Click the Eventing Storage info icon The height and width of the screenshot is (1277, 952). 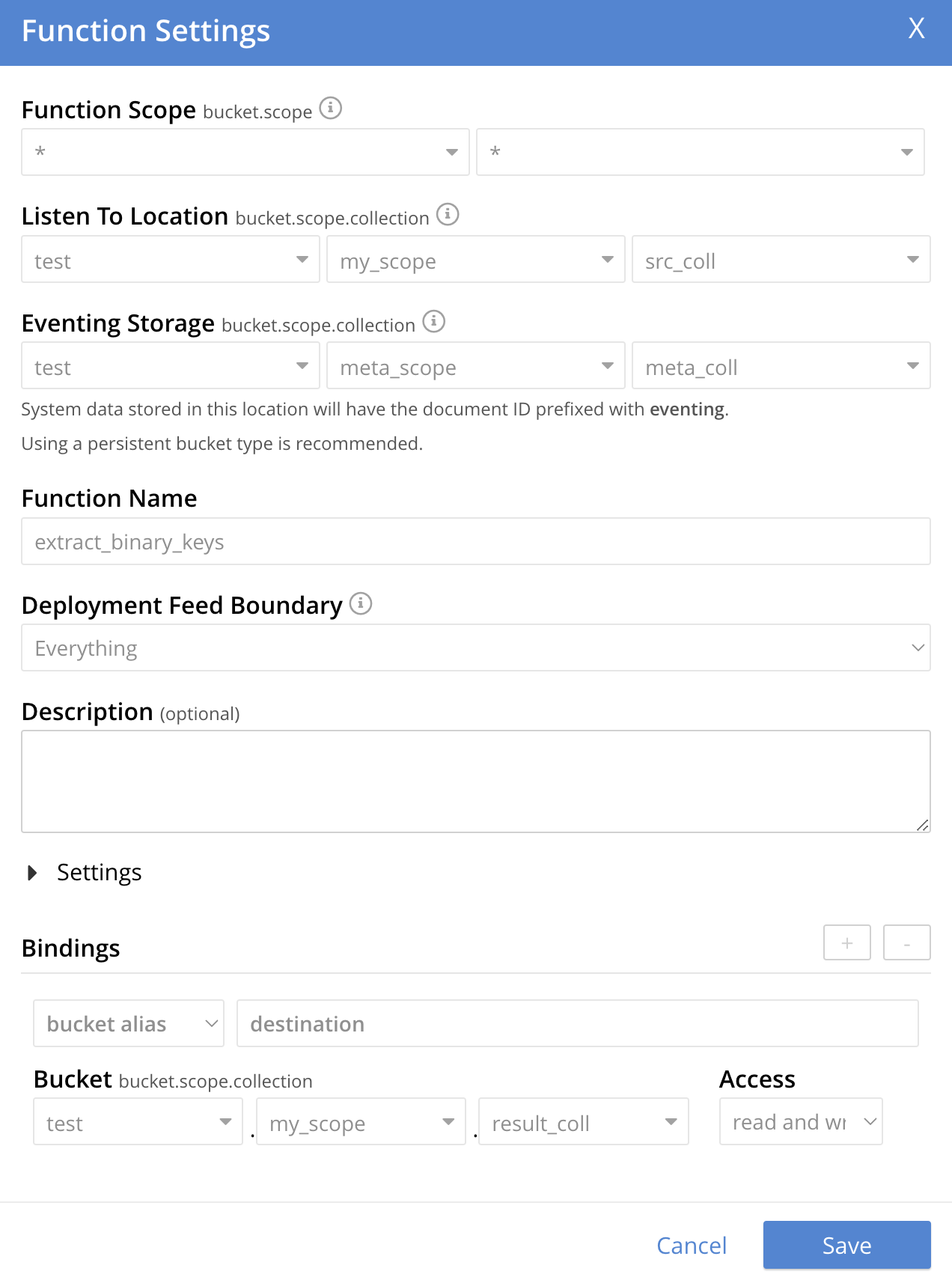click(x=434, y=322)
